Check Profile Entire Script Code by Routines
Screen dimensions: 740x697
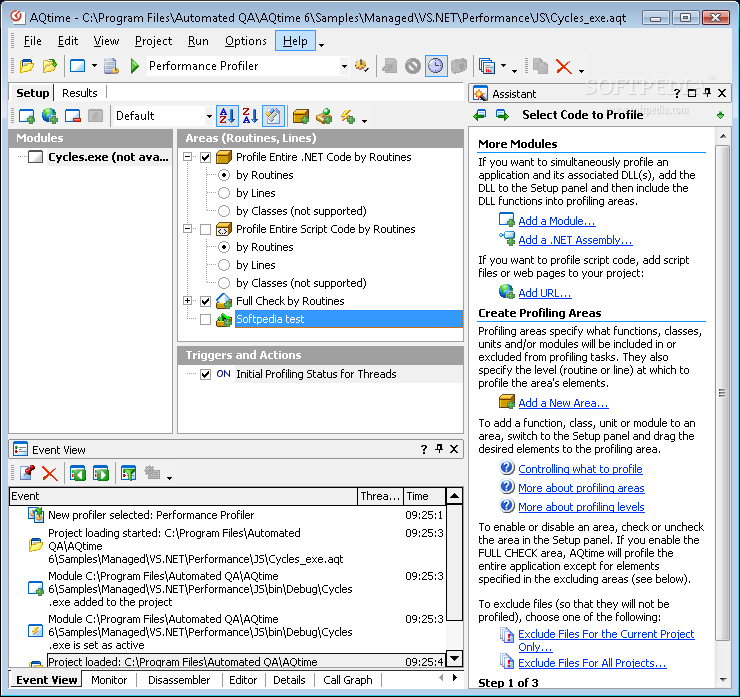pyautogui.click(x=205, y=229)
